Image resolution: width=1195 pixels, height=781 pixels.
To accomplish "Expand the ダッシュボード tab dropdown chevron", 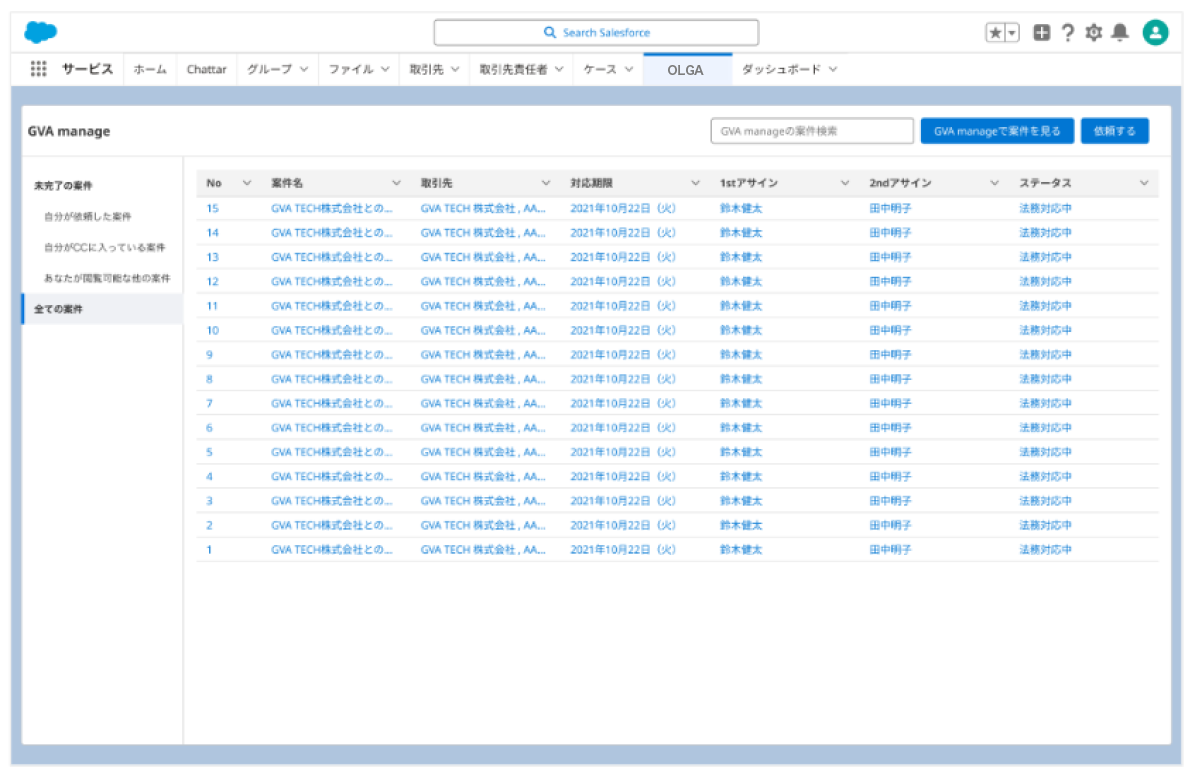I will tap(834, 69).
